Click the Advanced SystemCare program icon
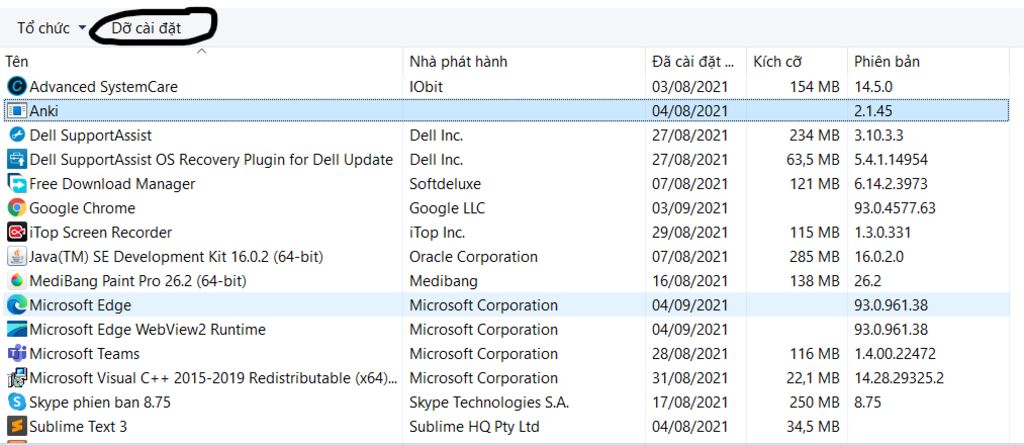Viewport: 1024px width, 445px height. click(17, 86)
